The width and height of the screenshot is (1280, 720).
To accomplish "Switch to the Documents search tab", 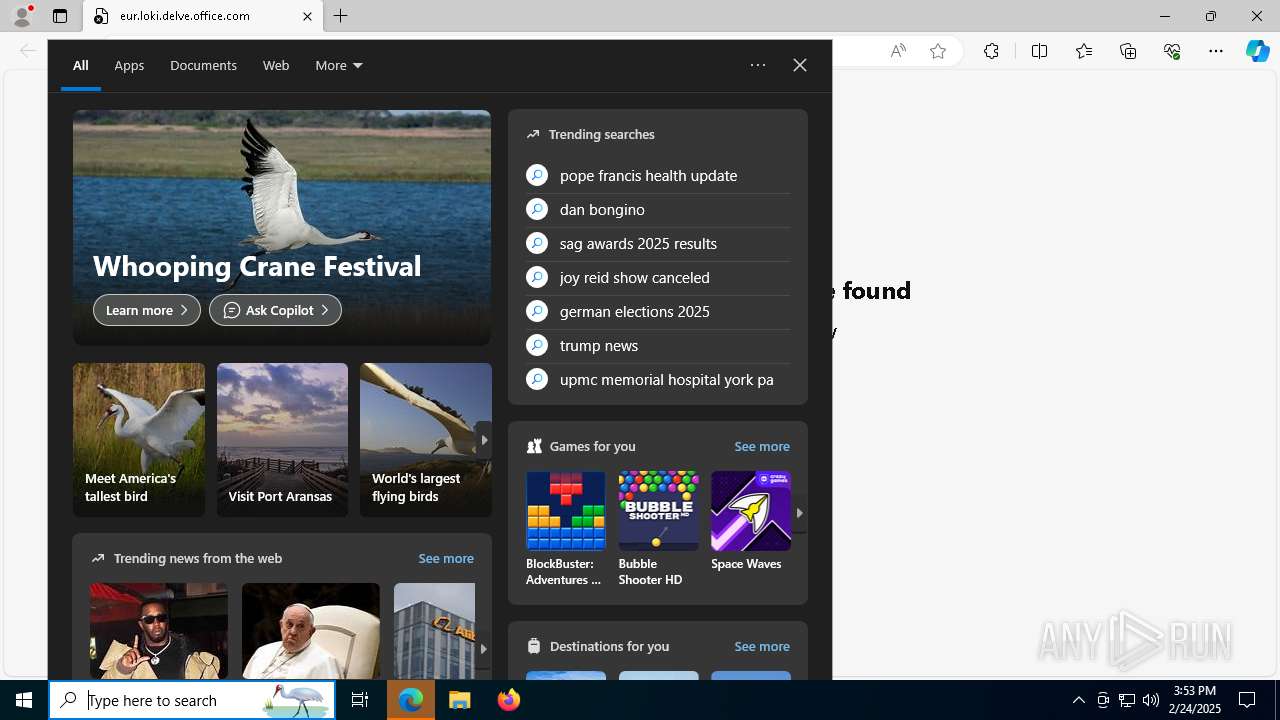I will click(203, 65).
